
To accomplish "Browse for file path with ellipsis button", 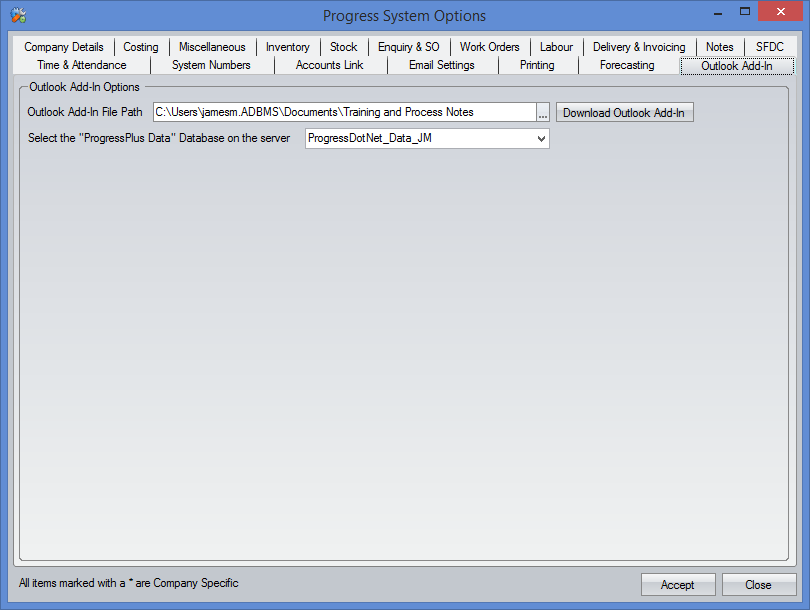I will [543, 112].
